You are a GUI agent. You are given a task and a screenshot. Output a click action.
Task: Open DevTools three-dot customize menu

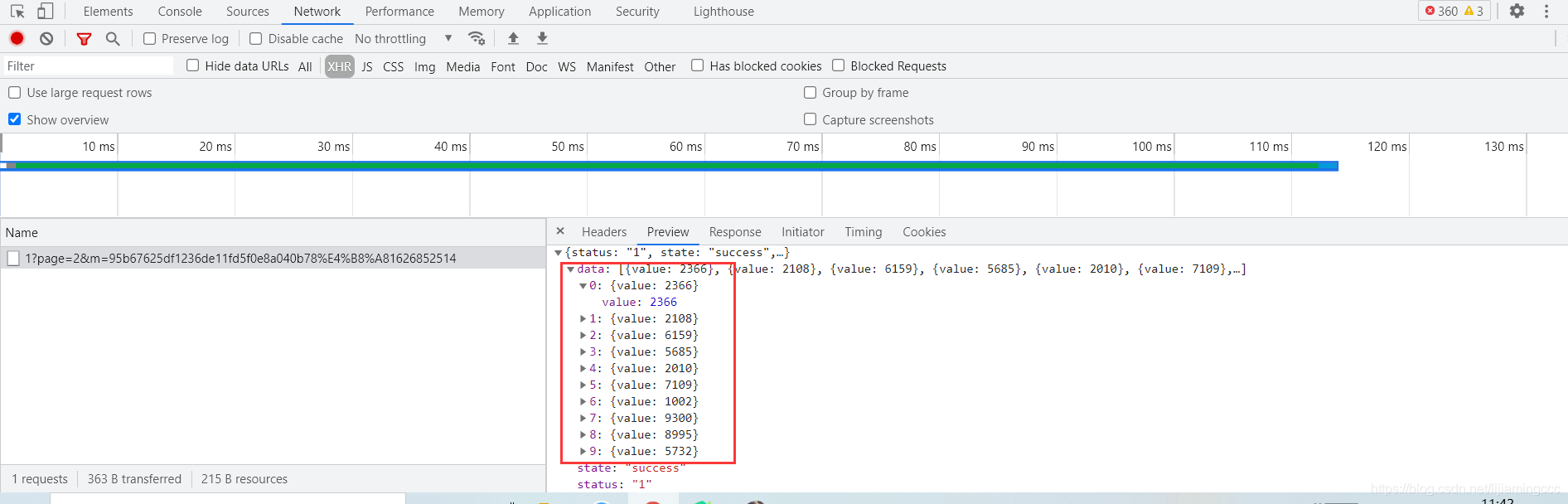(x=1546, y=11)
